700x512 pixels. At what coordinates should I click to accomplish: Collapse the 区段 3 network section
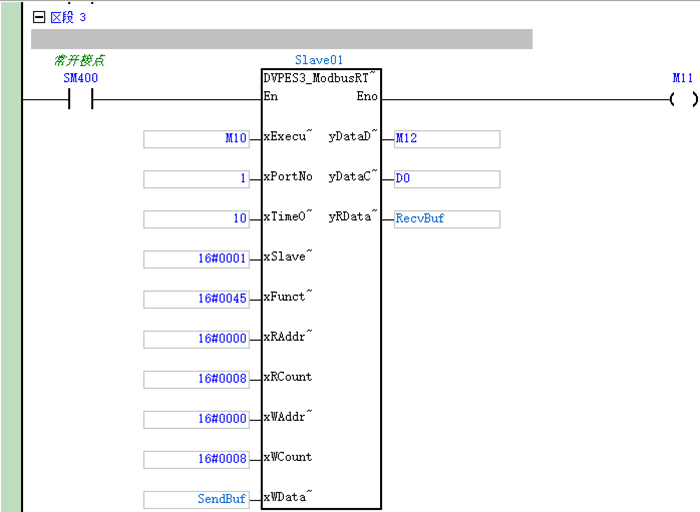click(39, 17)
